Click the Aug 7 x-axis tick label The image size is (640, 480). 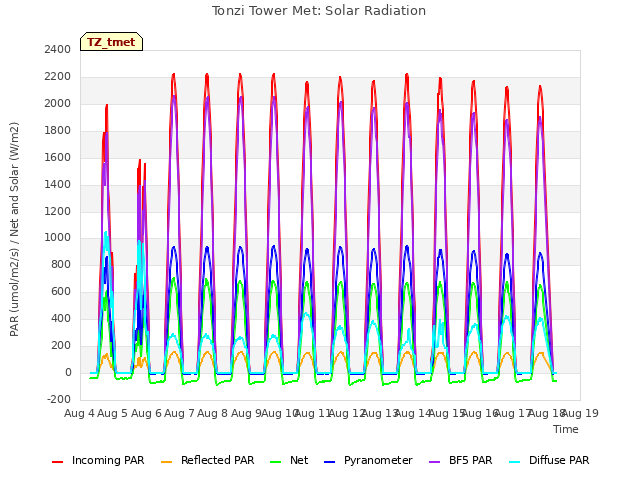(179, 413)
